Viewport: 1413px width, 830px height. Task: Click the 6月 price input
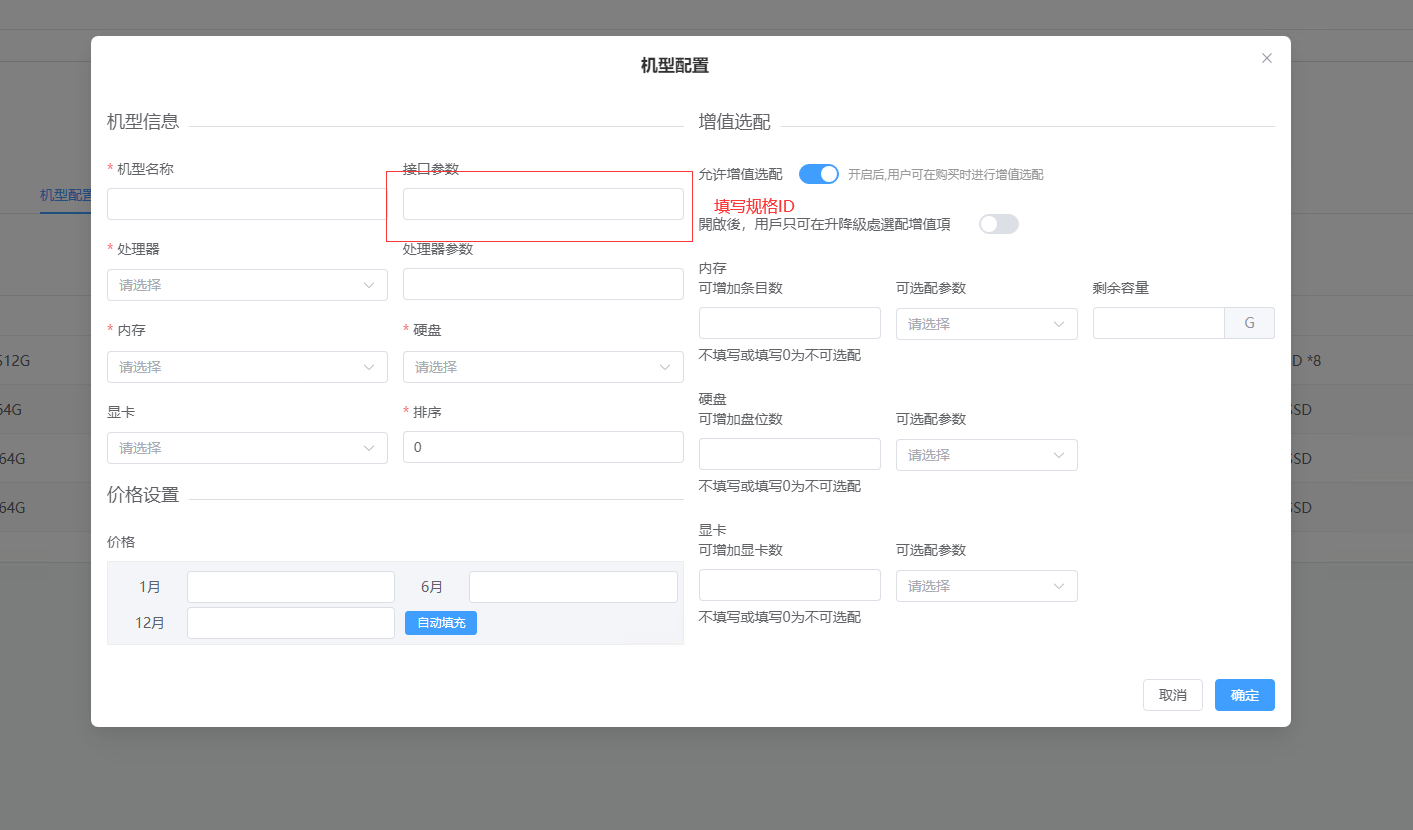pyautogui.click(x=573, y=587)
